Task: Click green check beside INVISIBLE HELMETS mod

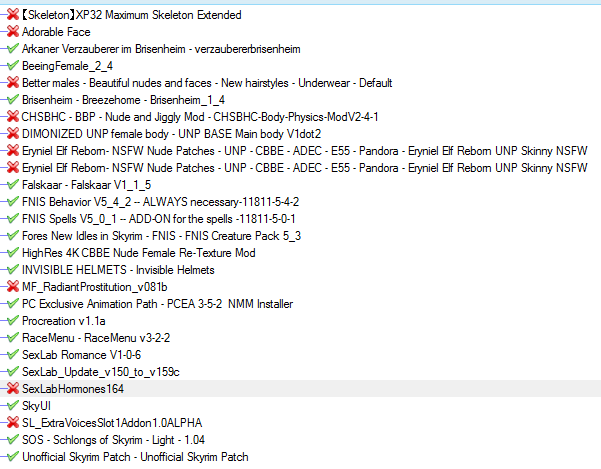Action: [11, 270]
